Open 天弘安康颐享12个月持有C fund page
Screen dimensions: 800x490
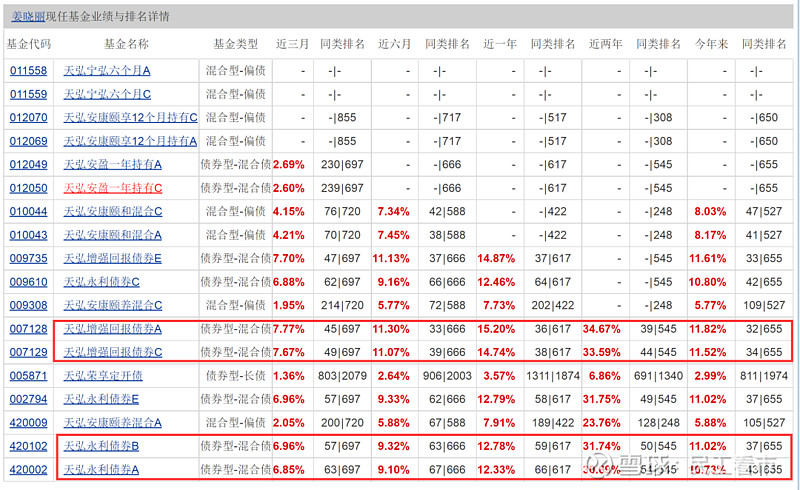point(131,117)
